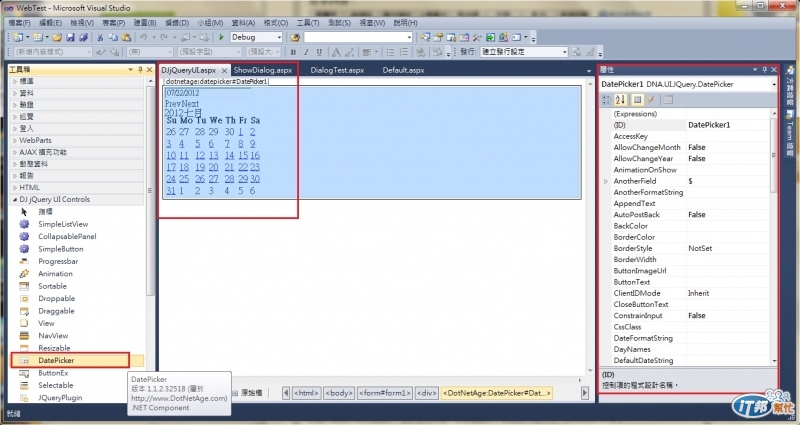Click the New Project toolbar icon
Screen dimensions: 800x425
[18, 37]
